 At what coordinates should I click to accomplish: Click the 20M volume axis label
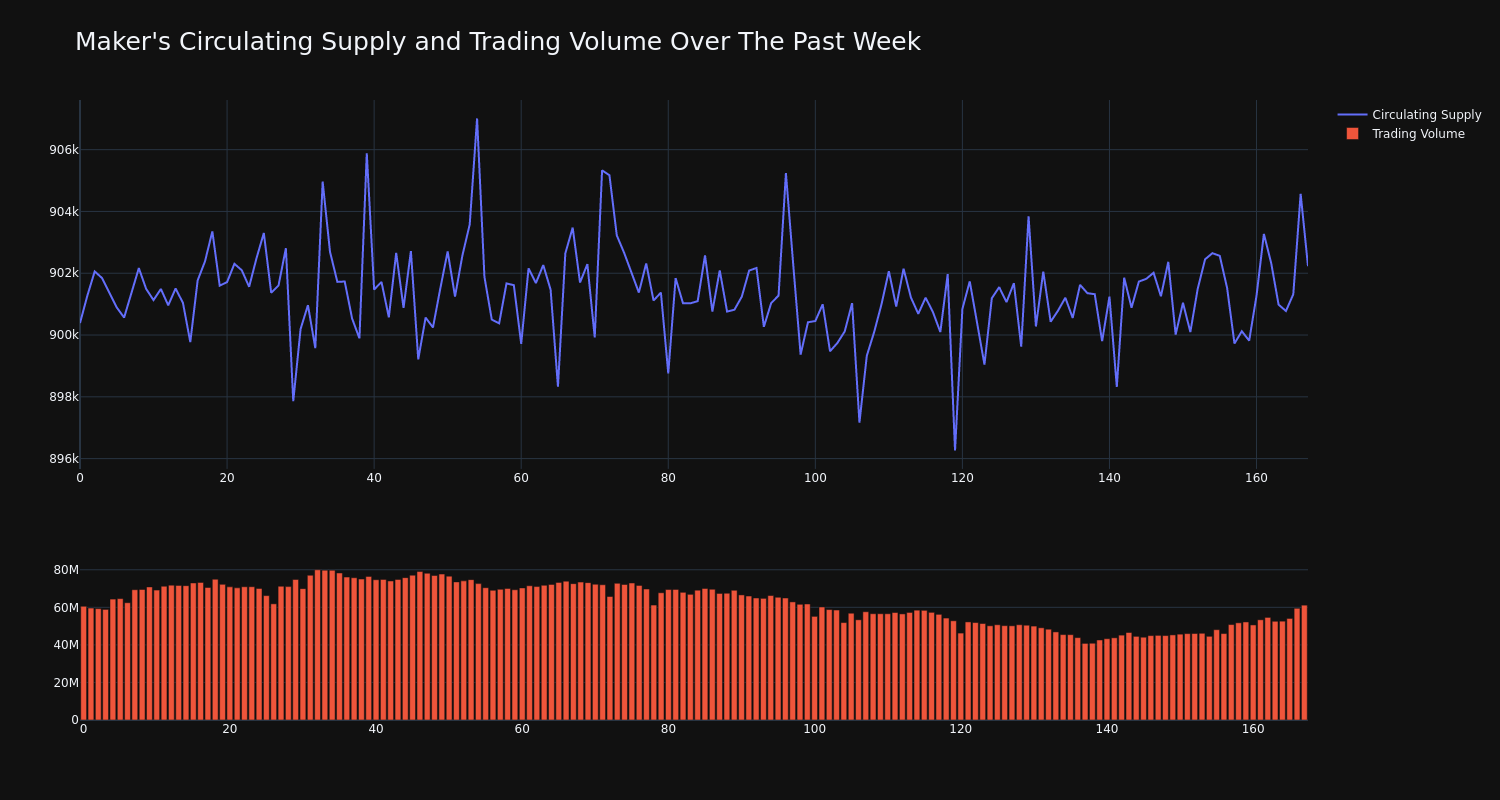pos(66,683)
